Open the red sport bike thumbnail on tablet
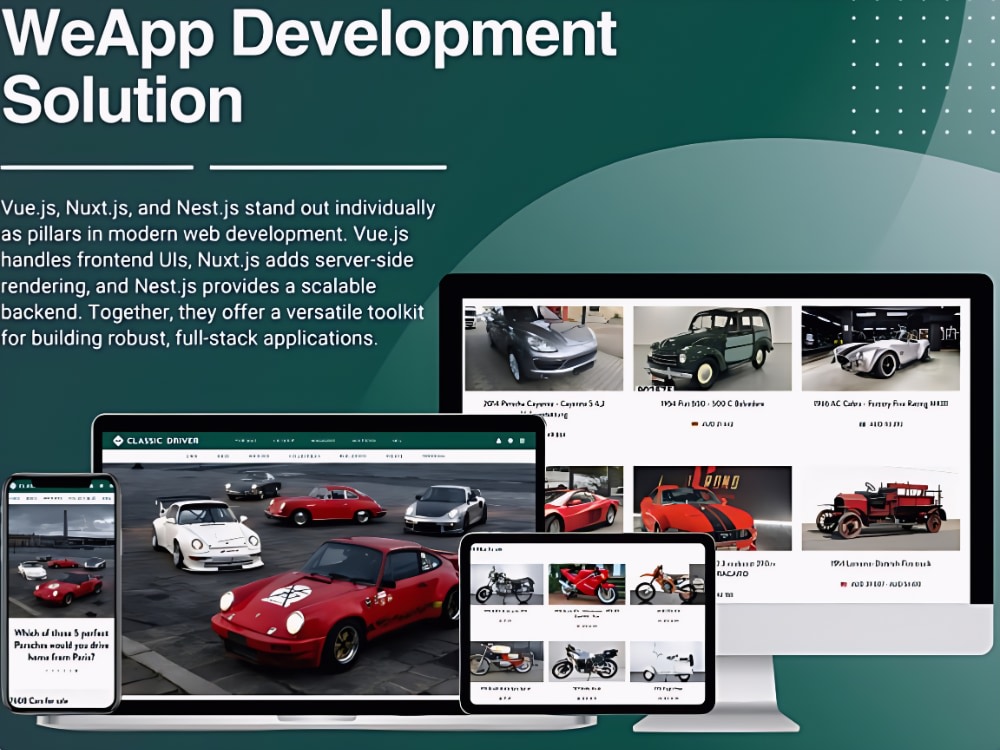Screen dimensions: 1000x750 click(x=587, y=584)
